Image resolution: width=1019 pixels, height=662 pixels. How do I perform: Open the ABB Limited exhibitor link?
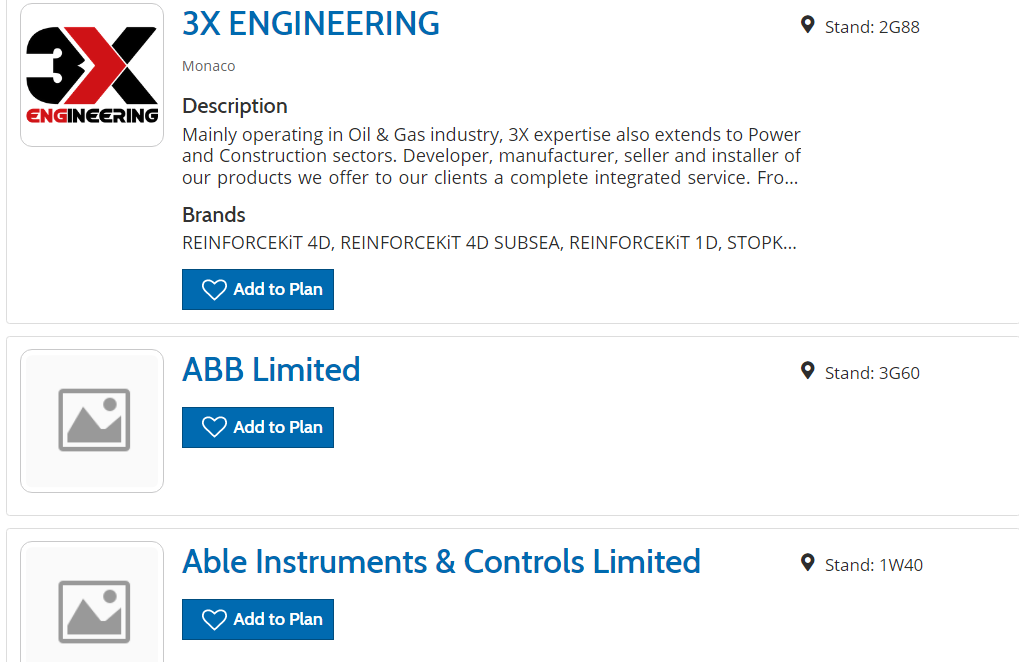(x=271, y=370)
